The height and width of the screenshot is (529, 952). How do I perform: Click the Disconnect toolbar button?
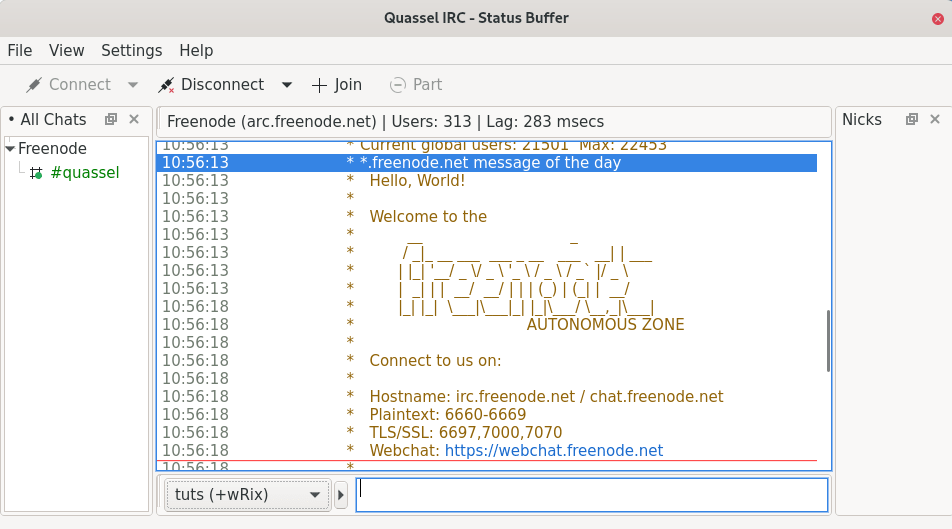coord(211,84)
